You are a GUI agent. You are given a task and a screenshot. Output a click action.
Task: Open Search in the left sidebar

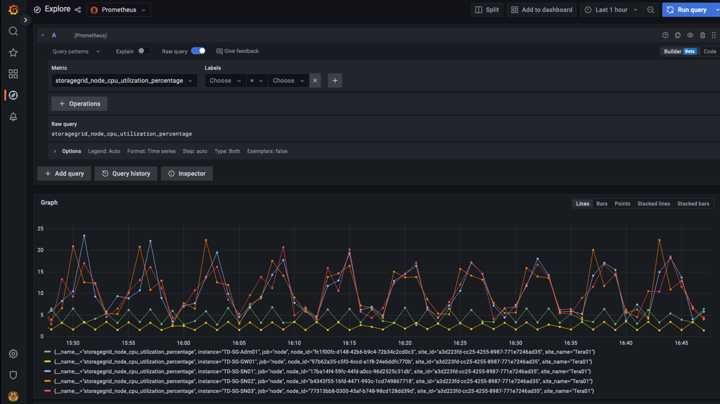click(x=13, y=31)
